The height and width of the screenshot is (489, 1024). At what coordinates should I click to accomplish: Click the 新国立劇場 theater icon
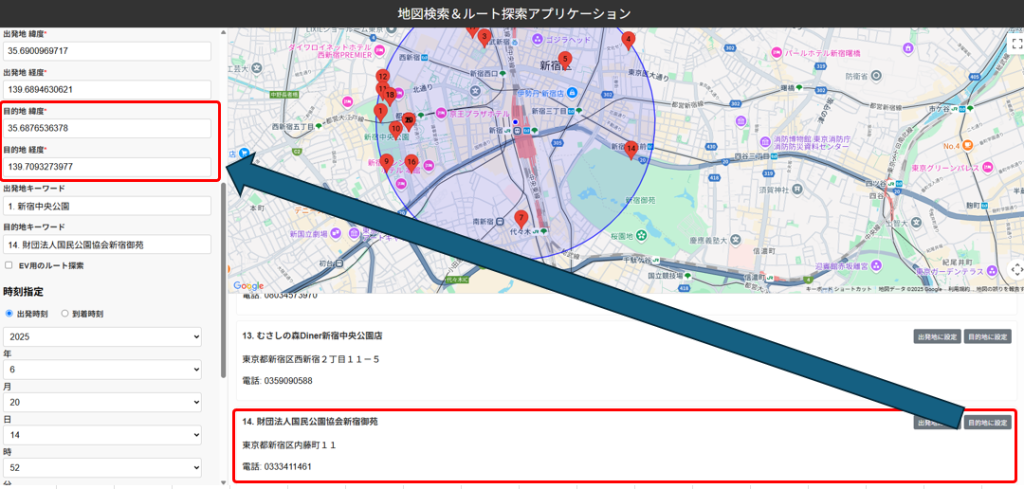click(x=335, y=233)
